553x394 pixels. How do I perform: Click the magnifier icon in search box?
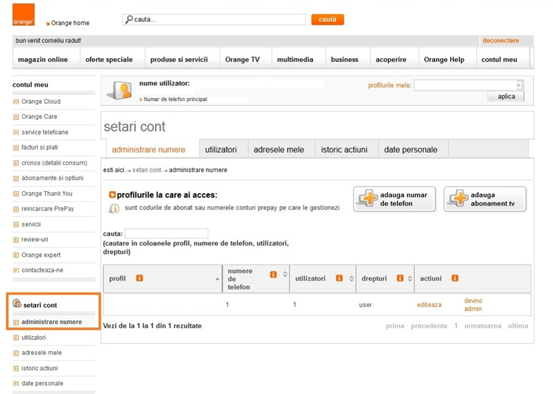[x=129, y=19]
